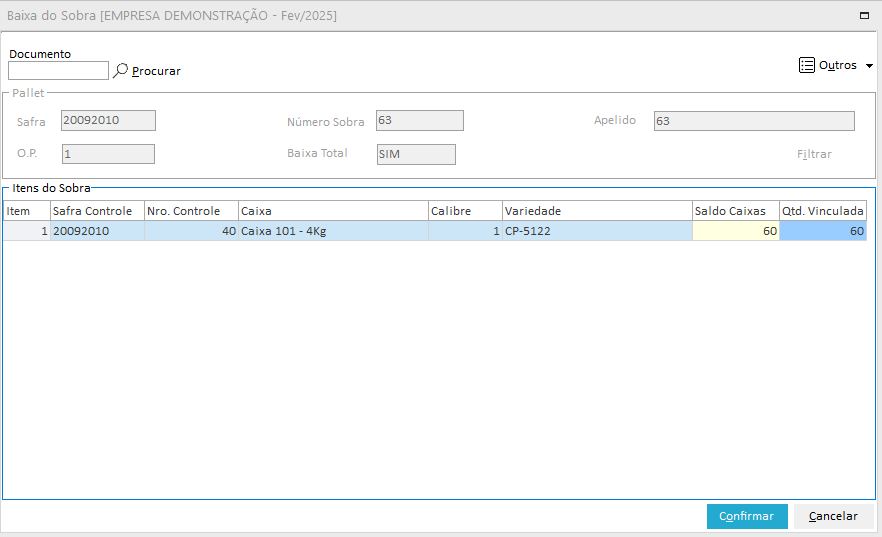Expand the Outros dropdown arrow
882x537 pixels.
(869, 66)
